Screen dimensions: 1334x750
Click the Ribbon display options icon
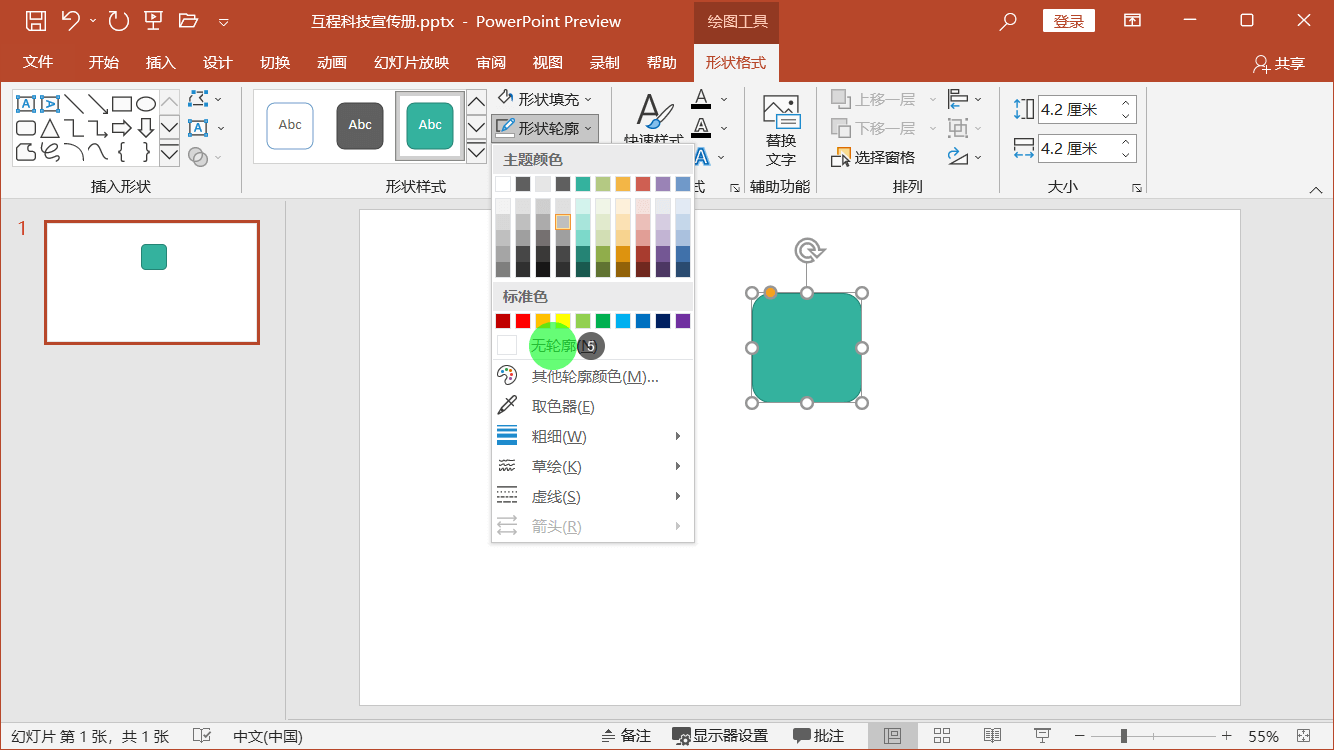(1132, 20)
